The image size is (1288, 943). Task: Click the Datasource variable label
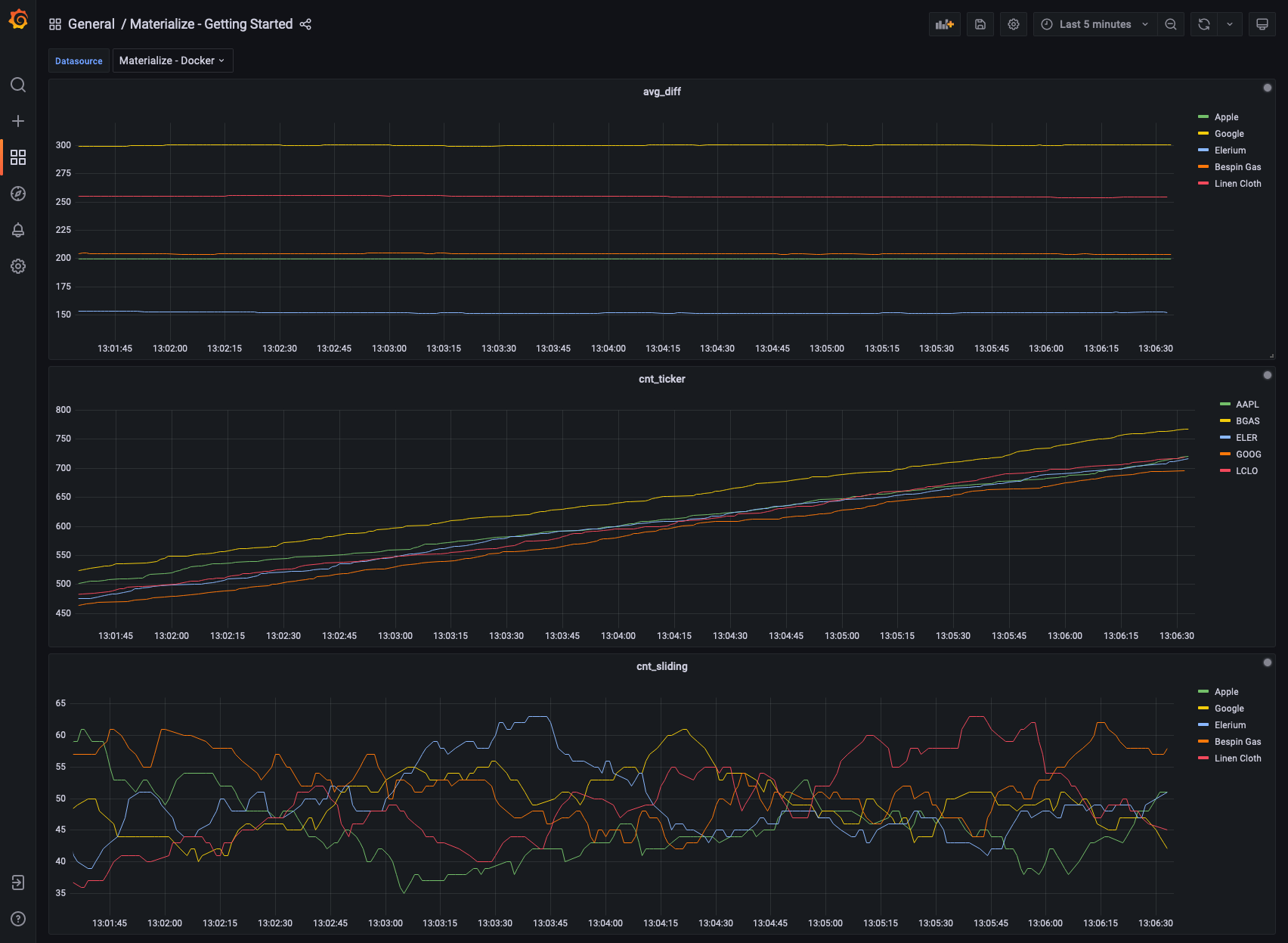click(79, 61)
